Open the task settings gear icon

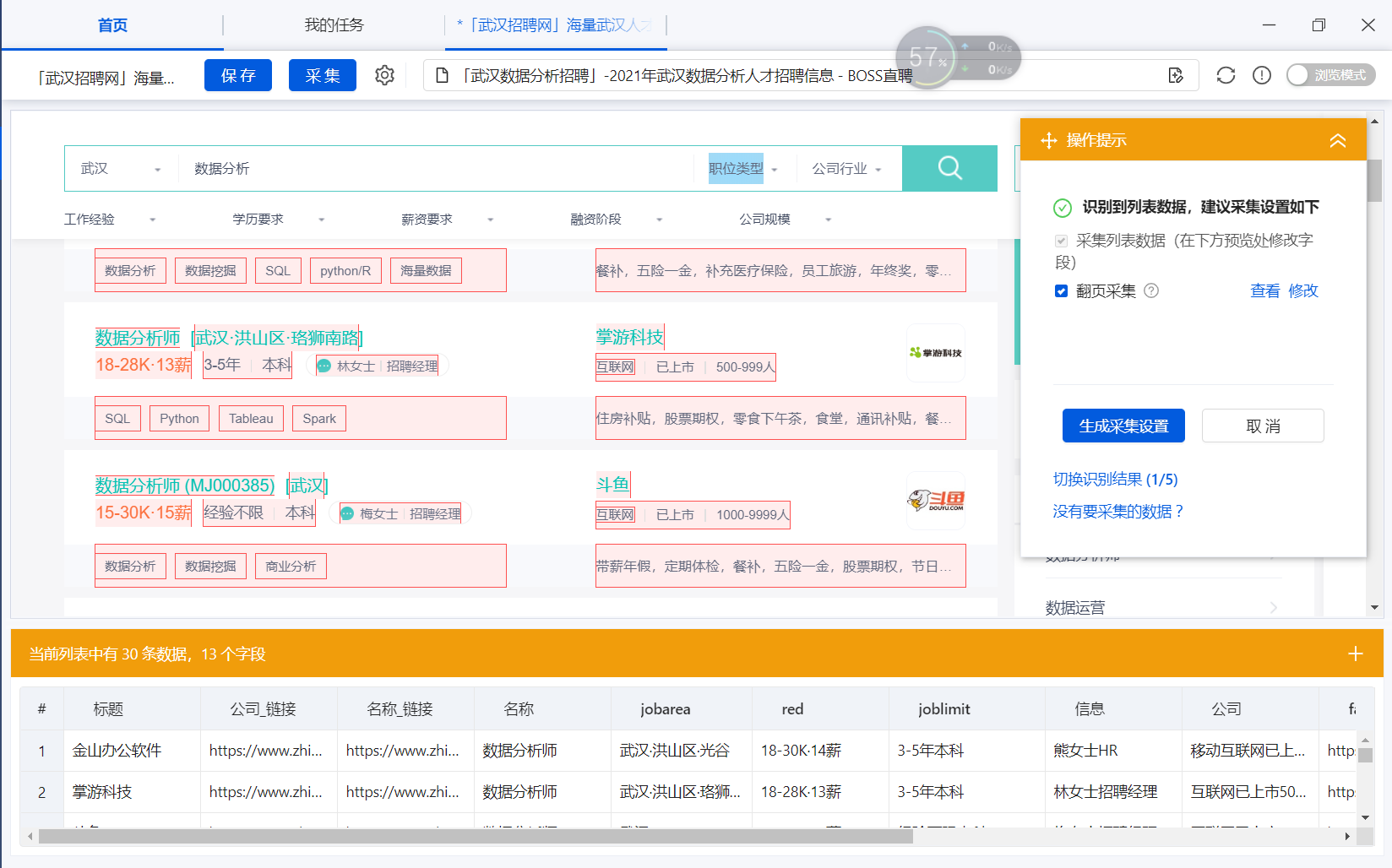click(384, 75)
